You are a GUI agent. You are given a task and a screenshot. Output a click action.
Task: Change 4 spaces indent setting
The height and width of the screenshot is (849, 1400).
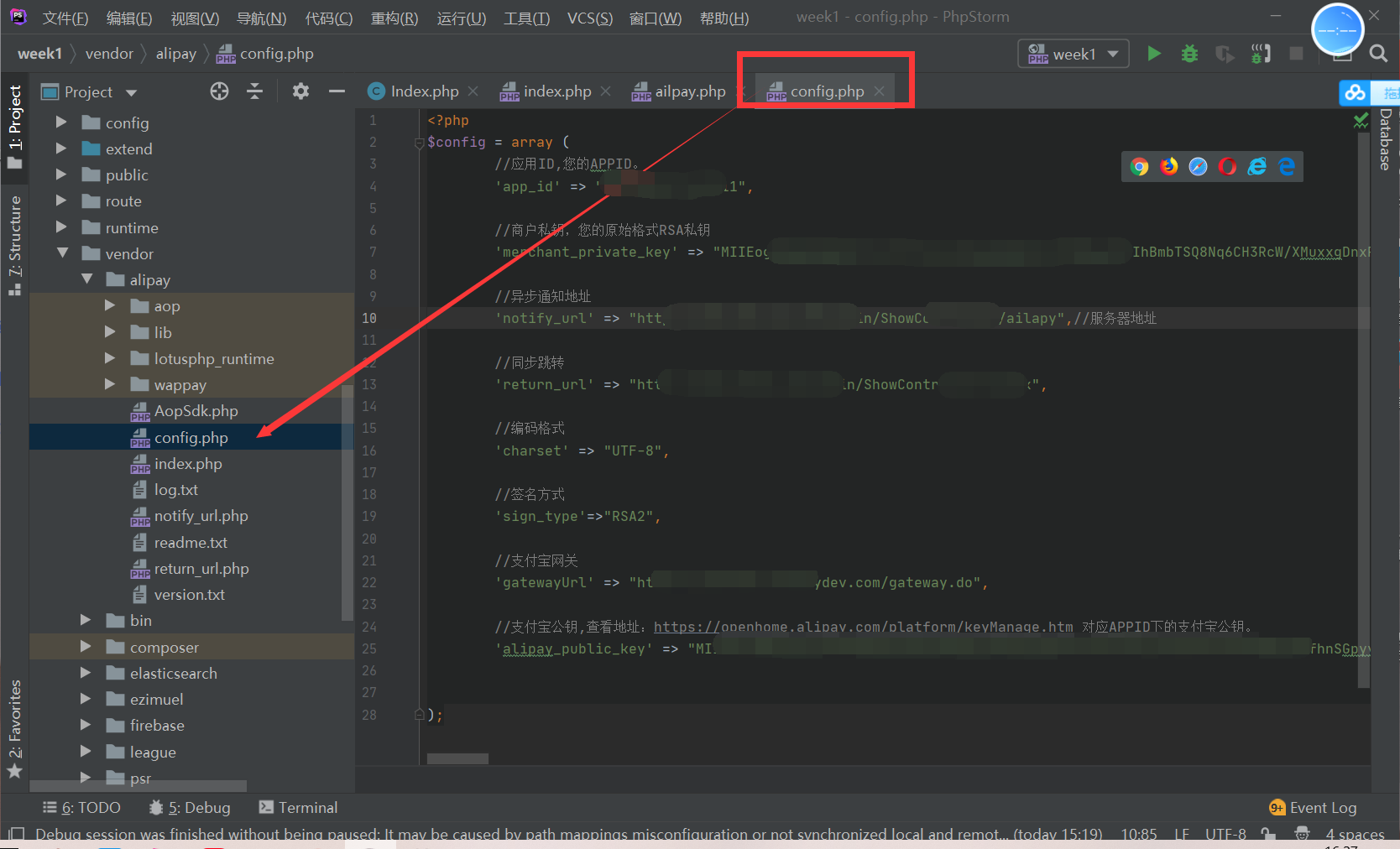click(1355, 835)
